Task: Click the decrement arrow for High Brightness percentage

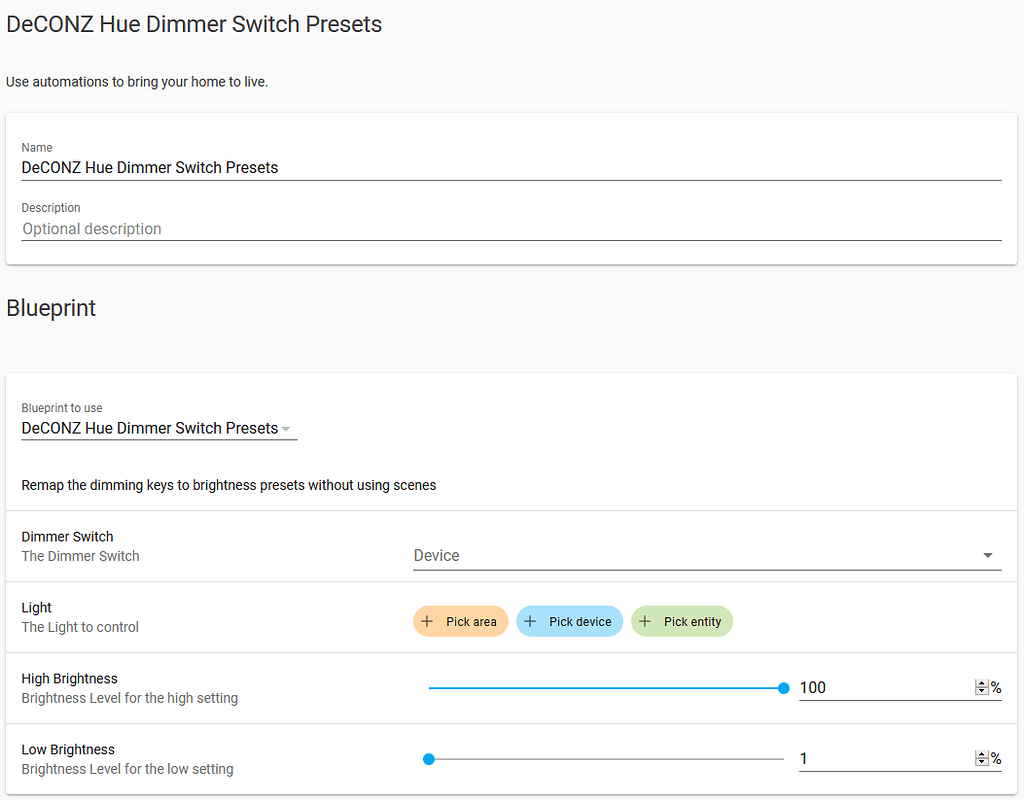Action: (981, 692)
